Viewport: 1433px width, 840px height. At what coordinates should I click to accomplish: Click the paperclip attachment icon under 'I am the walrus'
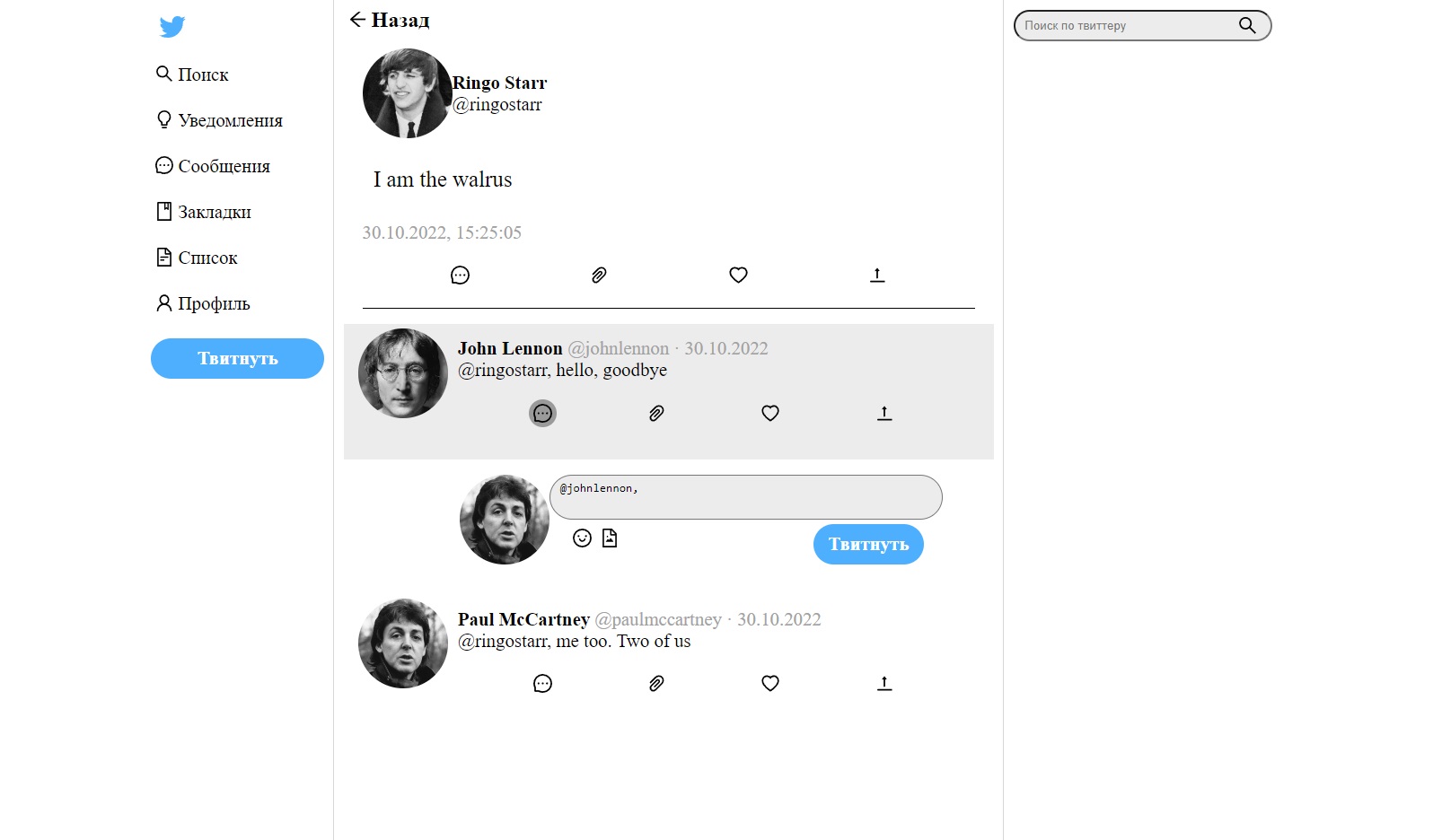pyautogui.click(x=599, y=275)
